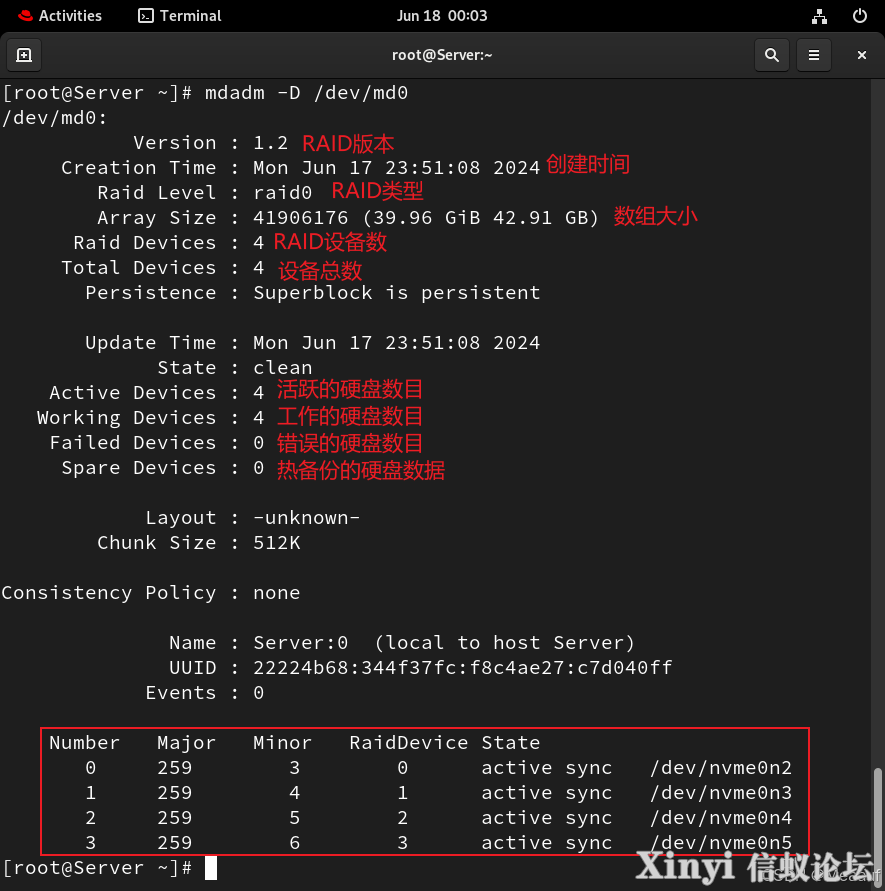Click the 'Failed Devices' label
Screen dimensions: 885x891
pos(132,443)
